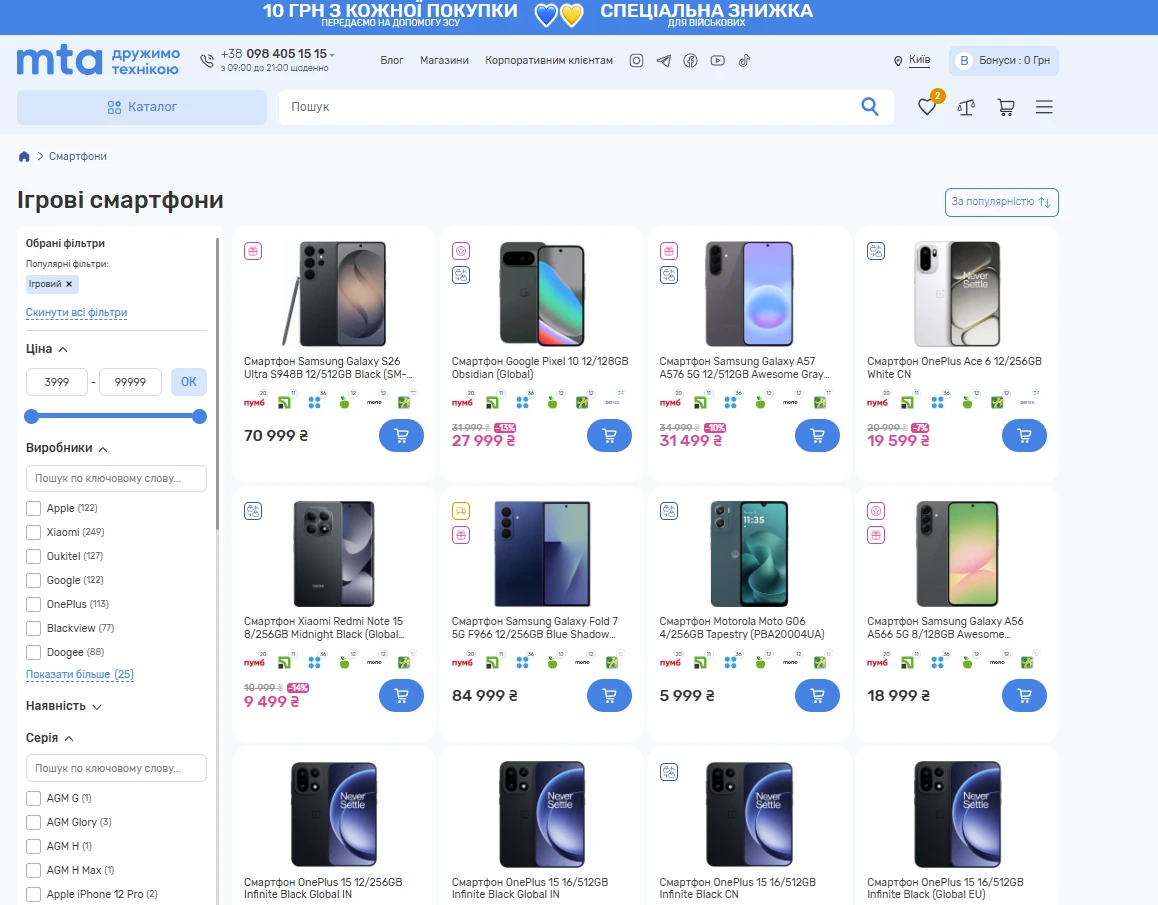
Task: Check the Google manufacturer filter
Action: point(33,581)
